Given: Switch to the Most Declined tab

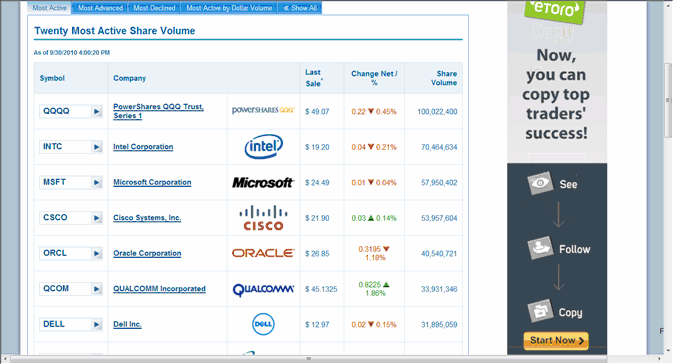Looking at the screenshot, I should (154, 8).
